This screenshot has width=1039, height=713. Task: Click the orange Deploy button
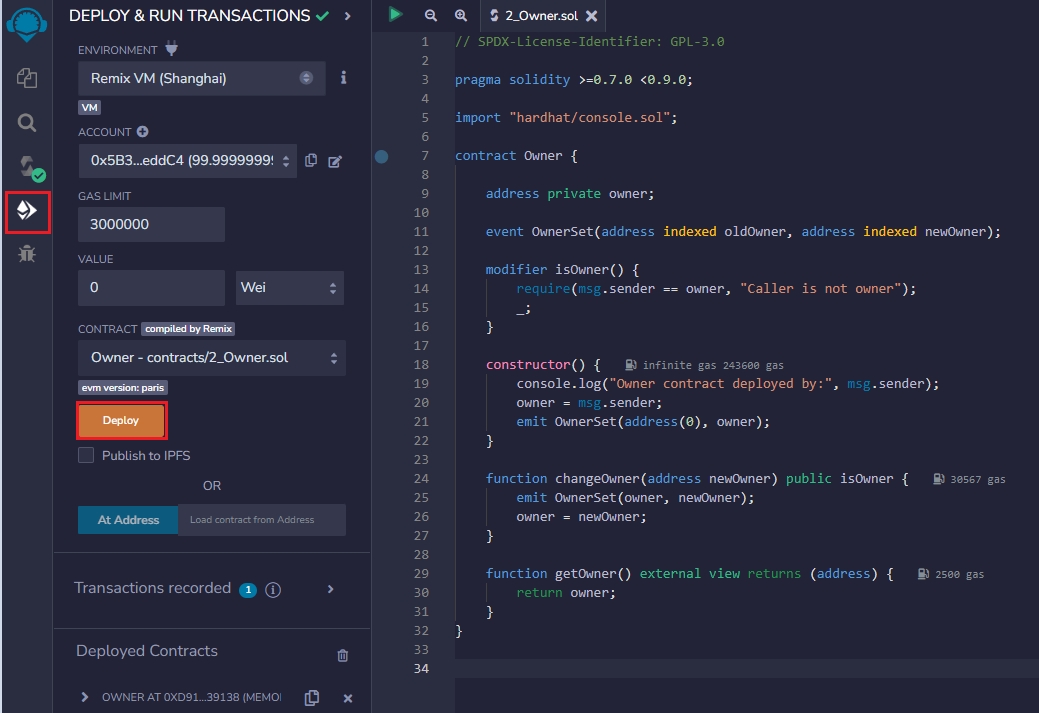(121, 421)
